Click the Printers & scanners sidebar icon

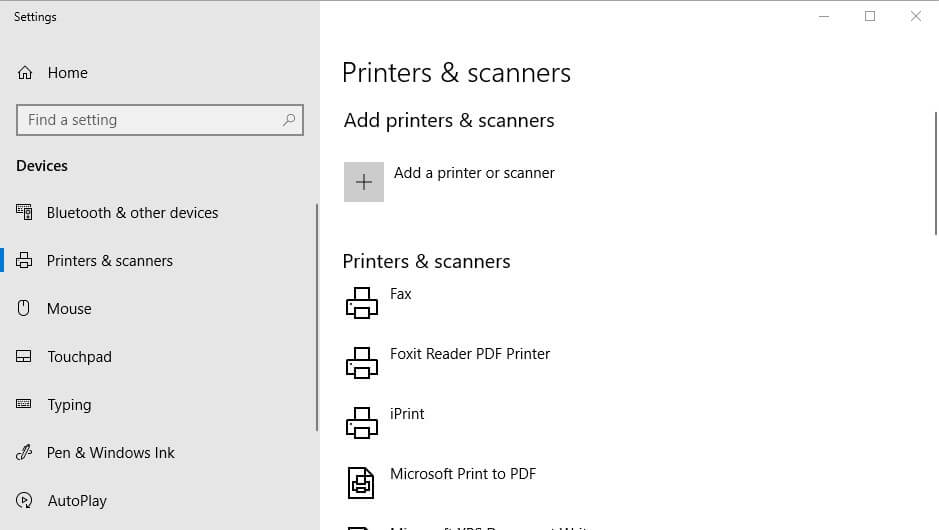(24, 261)
